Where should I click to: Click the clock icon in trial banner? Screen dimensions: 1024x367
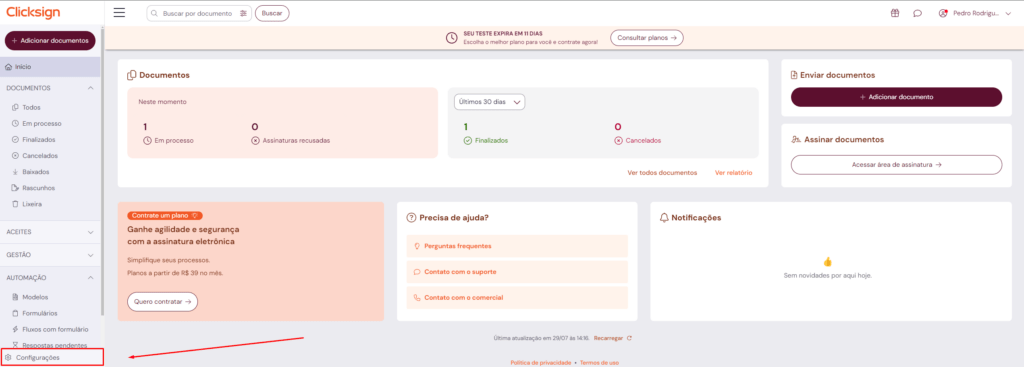click(451, 37)
